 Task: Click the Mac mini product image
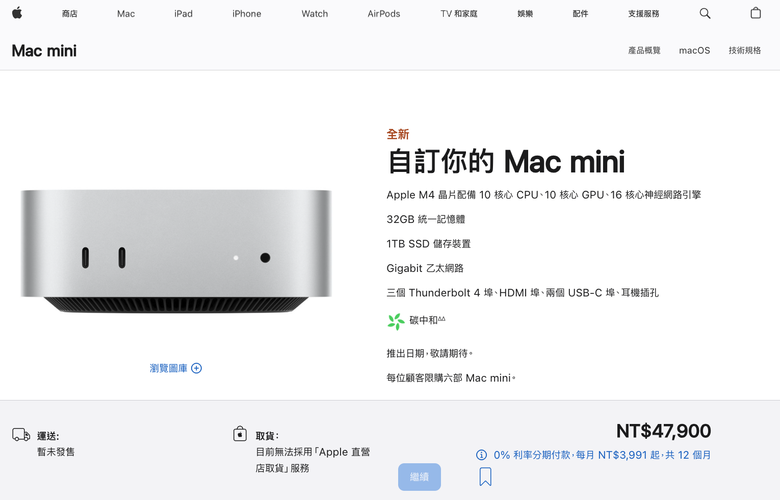[176, 251]
